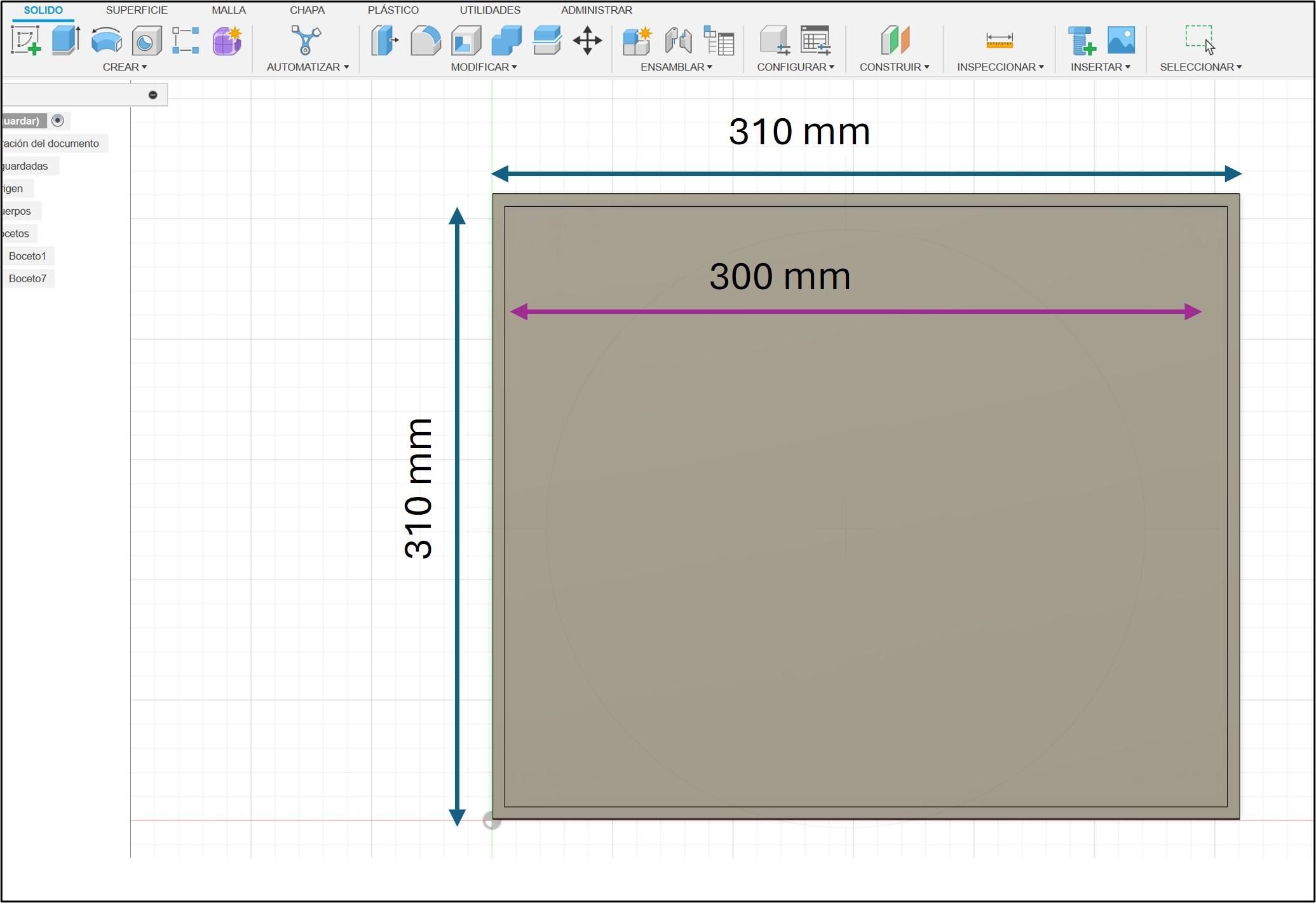
Task: Toggle the active component radio button
Action: (58, 120)
